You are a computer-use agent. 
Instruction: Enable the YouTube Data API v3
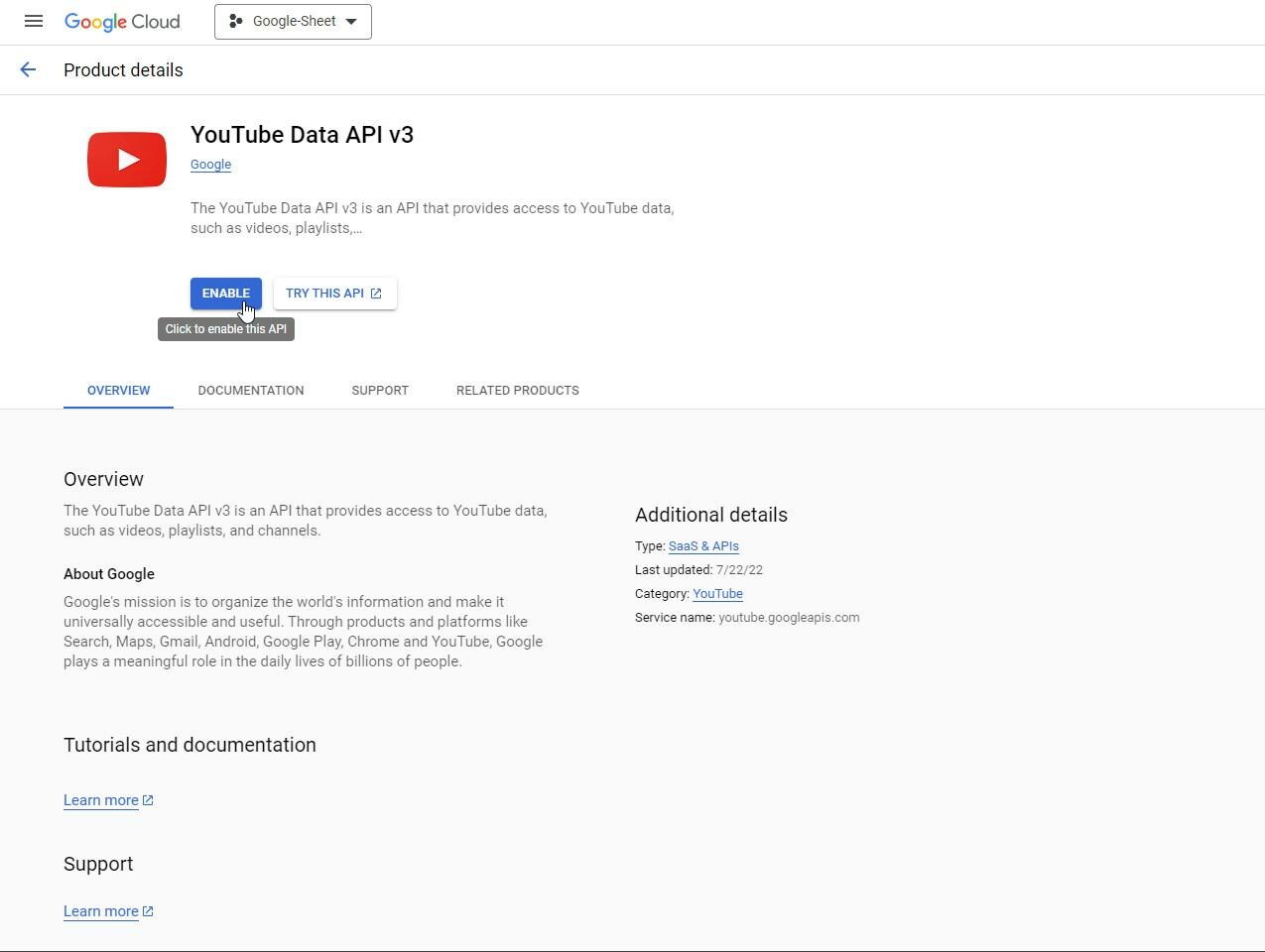tap(226, 293)
